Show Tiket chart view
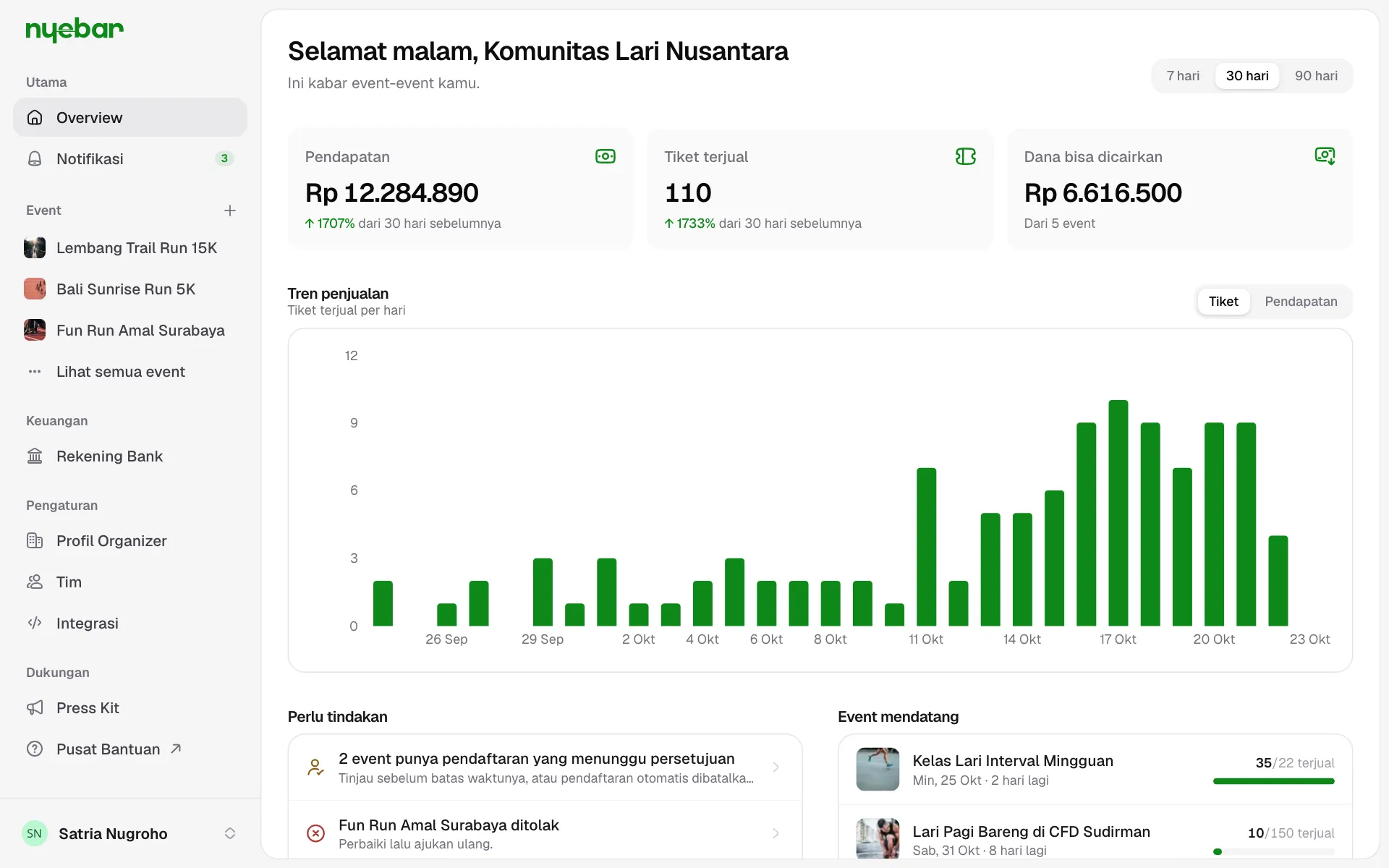This screenshot has width=1389, height=868. pos(1223,302)
